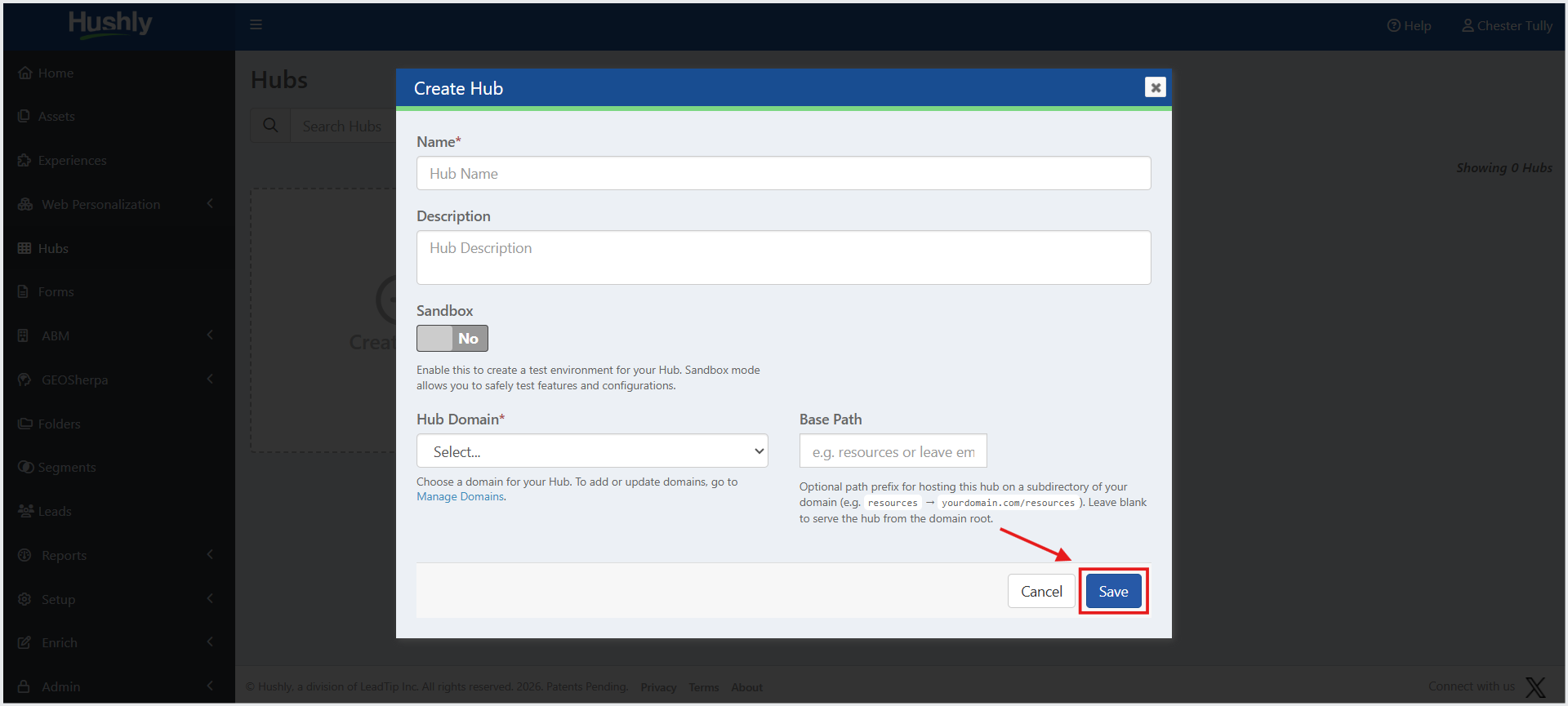Click the ABM building icon
The width and height of the screenshot is (1568, 706).
pyautogui.click(x=23, y=335)
